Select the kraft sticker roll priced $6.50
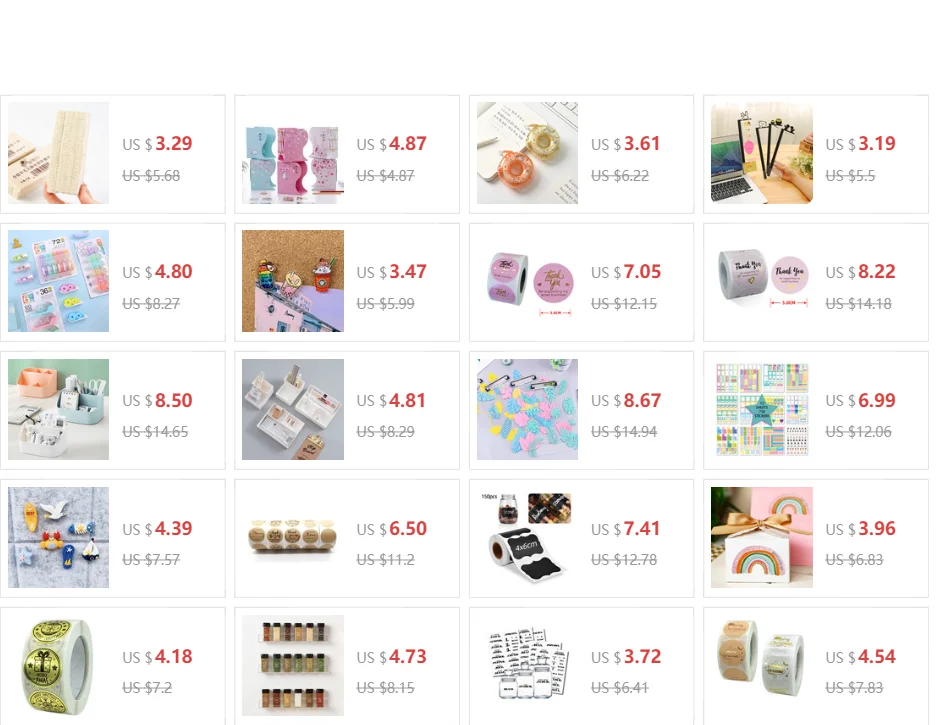Screen dimensions: 943x725 click(293, 537)
